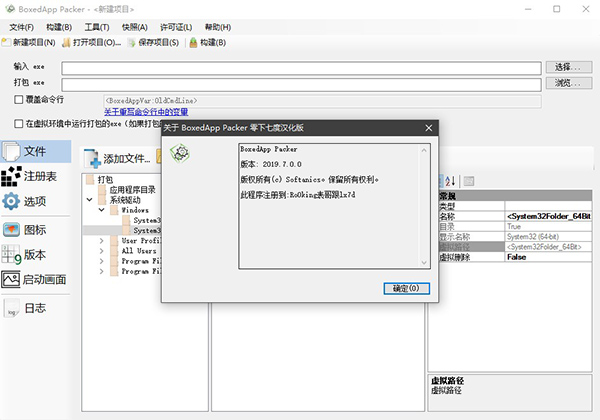The height and width of the screenshot is (420, 600).
Task: Select the 应用程序目录 tree item
Action: point(133,190)
